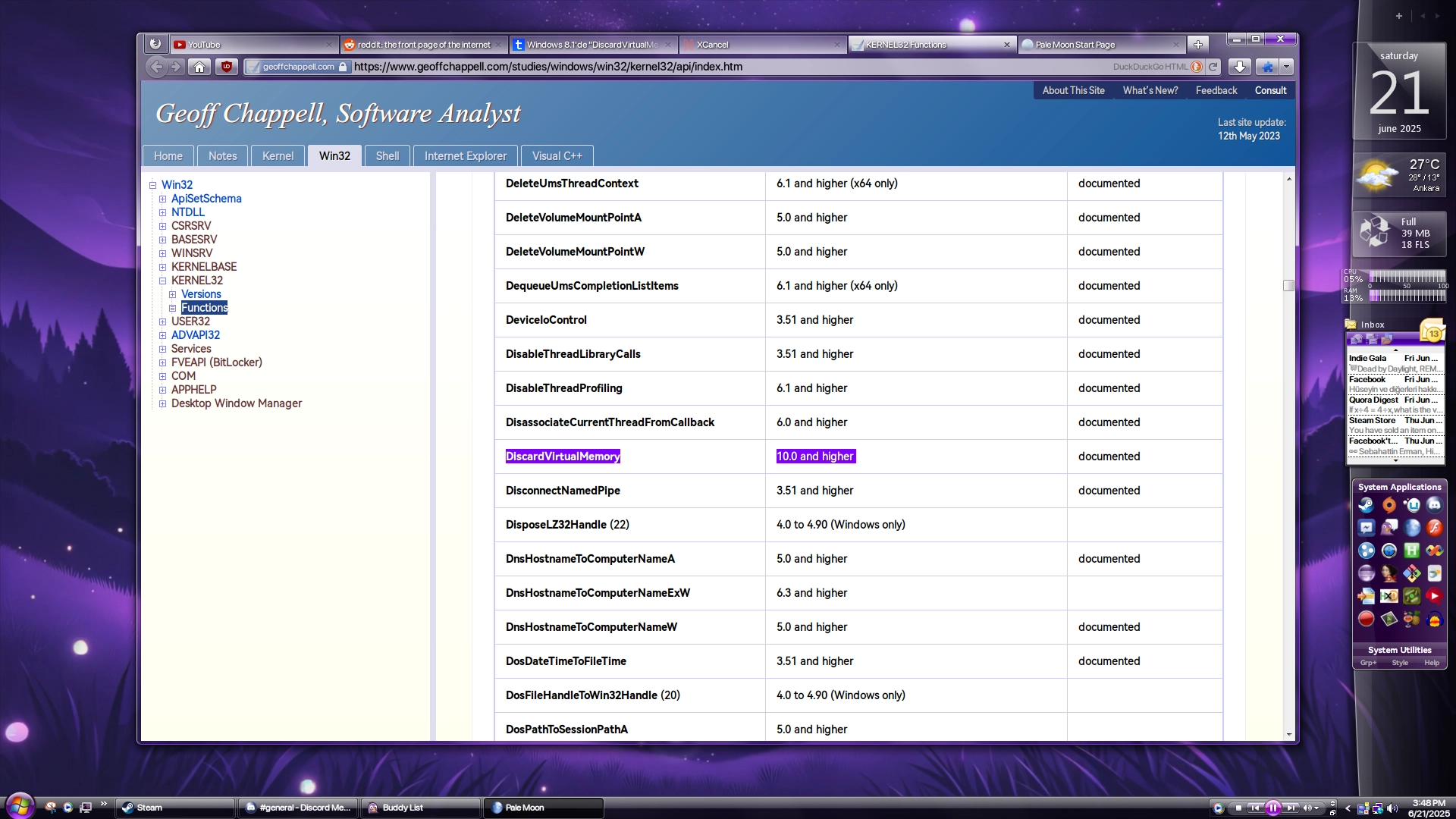Go to previous track in Media Player toolbar
This screenshot has width=1456, height=819.
coord(1256,808)
